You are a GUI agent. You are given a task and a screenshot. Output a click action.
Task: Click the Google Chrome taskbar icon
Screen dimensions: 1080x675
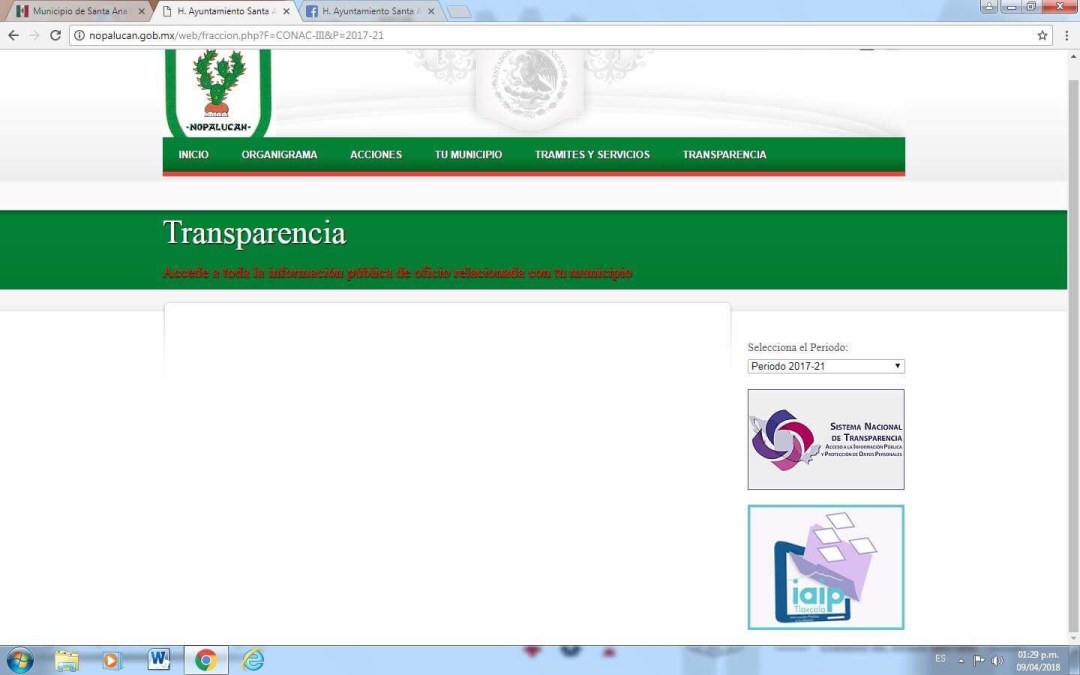click(206, 660)
